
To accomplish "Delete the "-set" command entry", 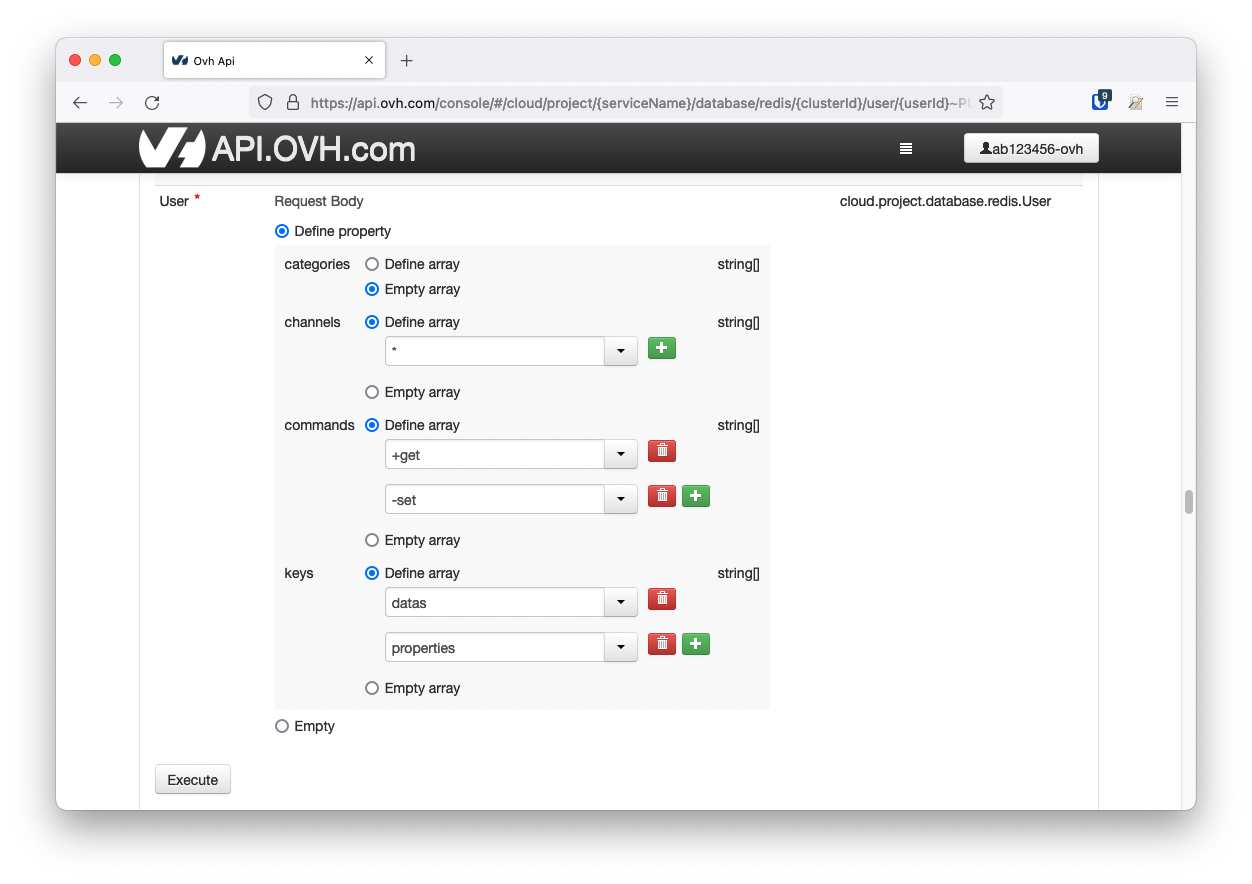I will [661, 496].
